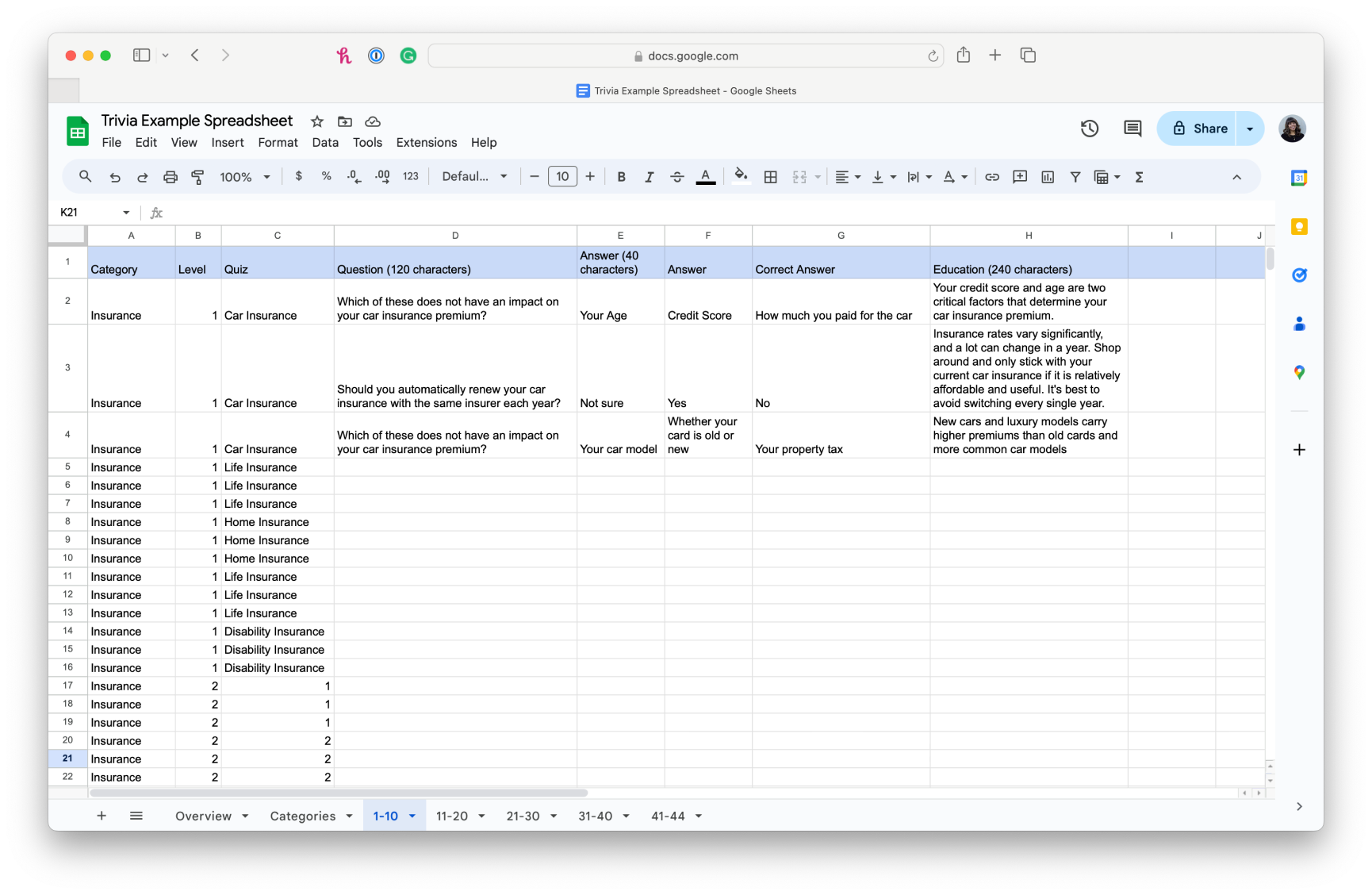Select the paint format tool

197,177
